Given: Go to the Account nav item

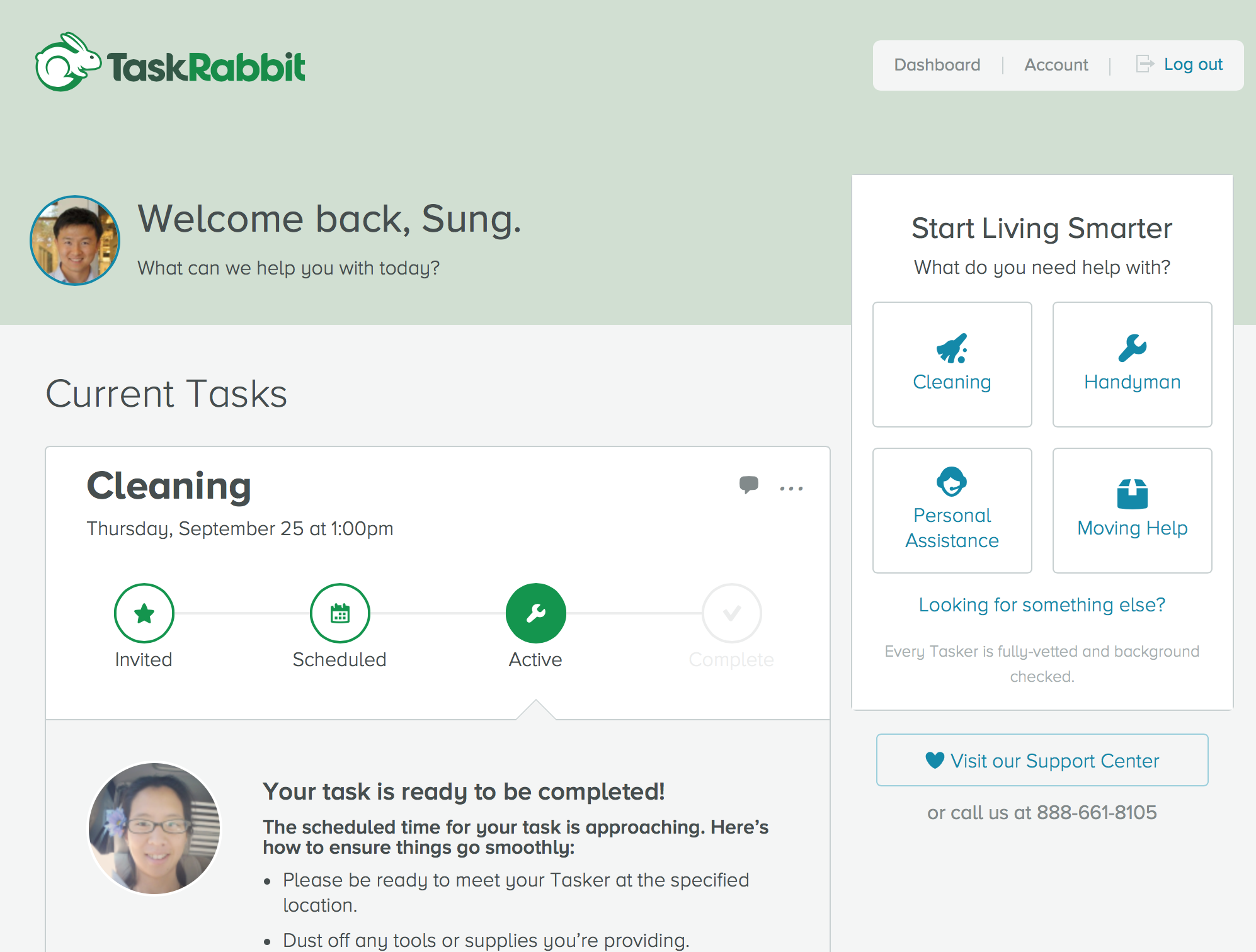Looking at the screenshot, I should point(1056,65).
